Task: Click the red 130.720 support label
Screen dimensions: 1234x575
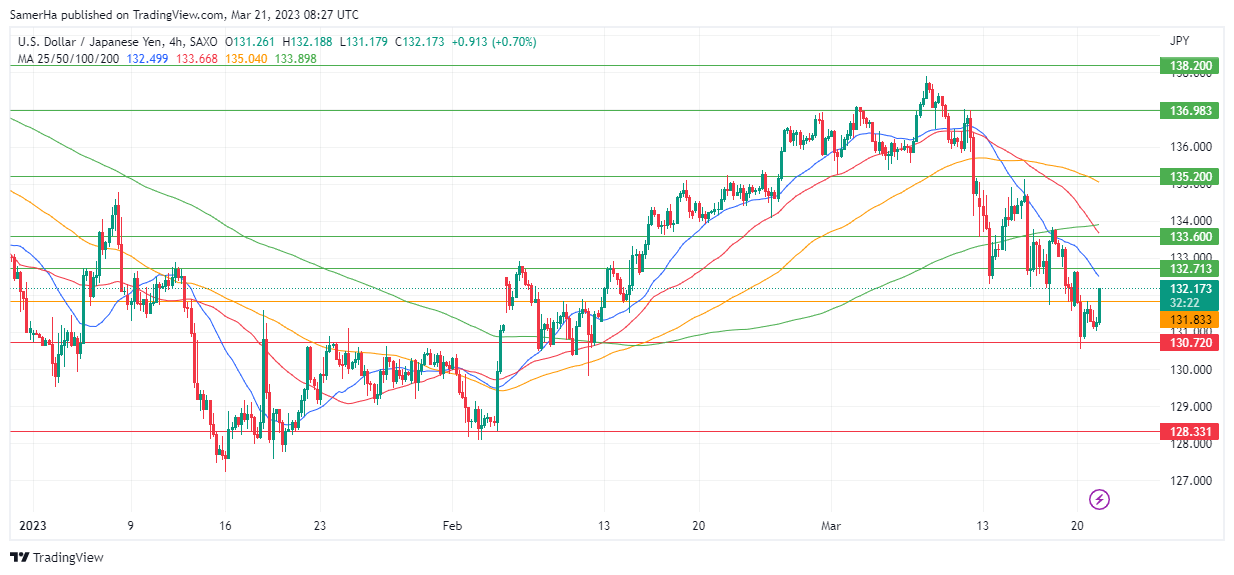Action: click(1191, 343)
